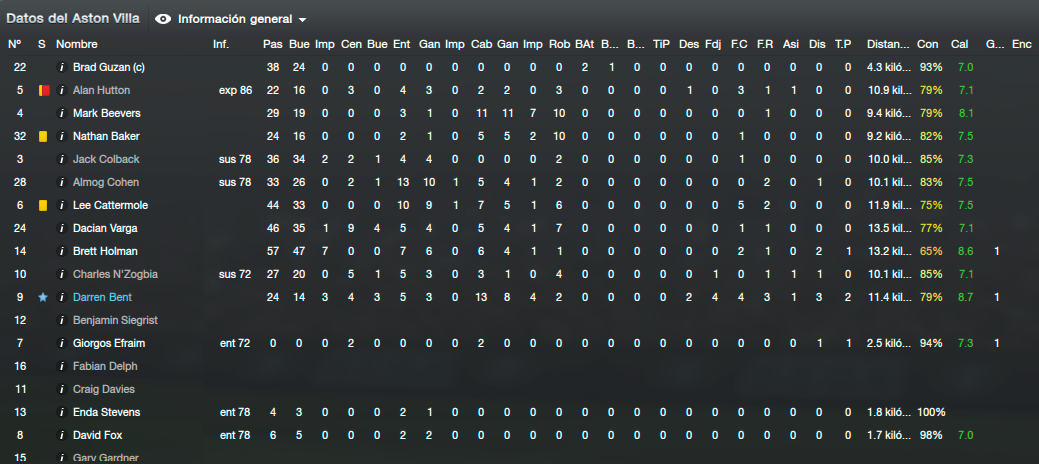Click the info icon for Brett Holman
Viewport: 1039px width, 464px height.
[x=62, y=252]
